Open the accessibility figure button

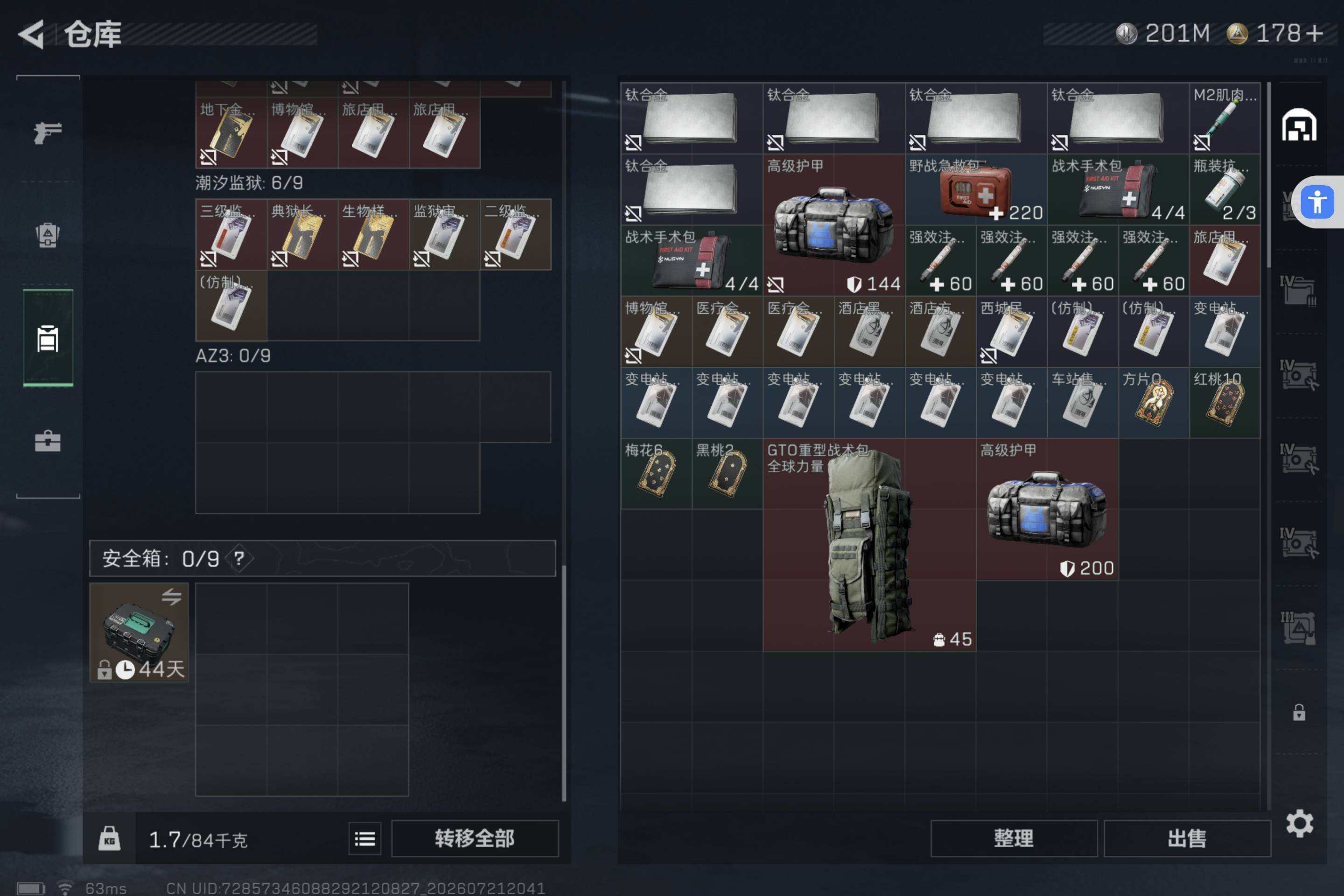[x=1317, y=202]
